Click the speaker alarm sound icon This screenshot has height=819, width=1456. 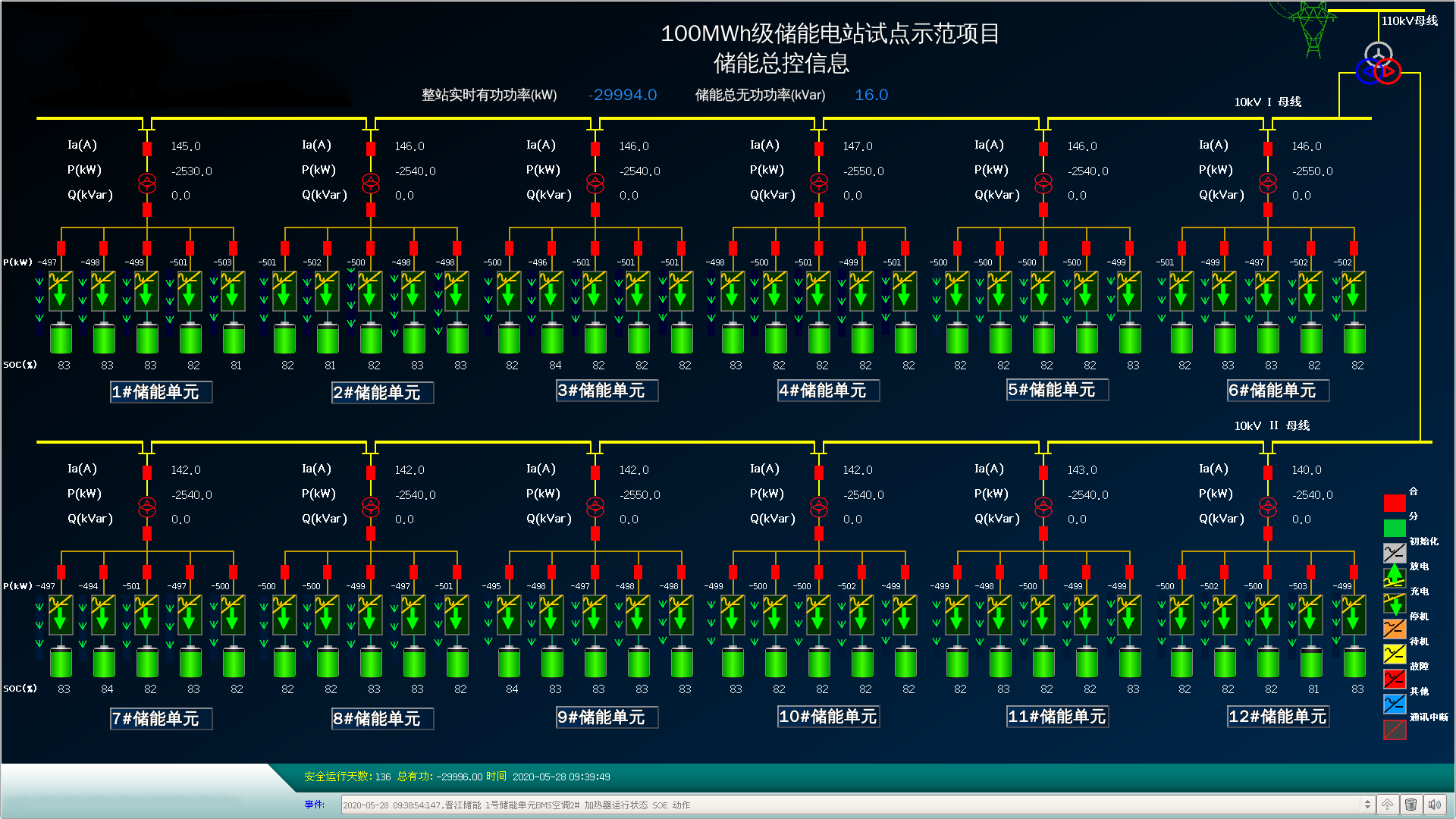tap(1434, 805)
